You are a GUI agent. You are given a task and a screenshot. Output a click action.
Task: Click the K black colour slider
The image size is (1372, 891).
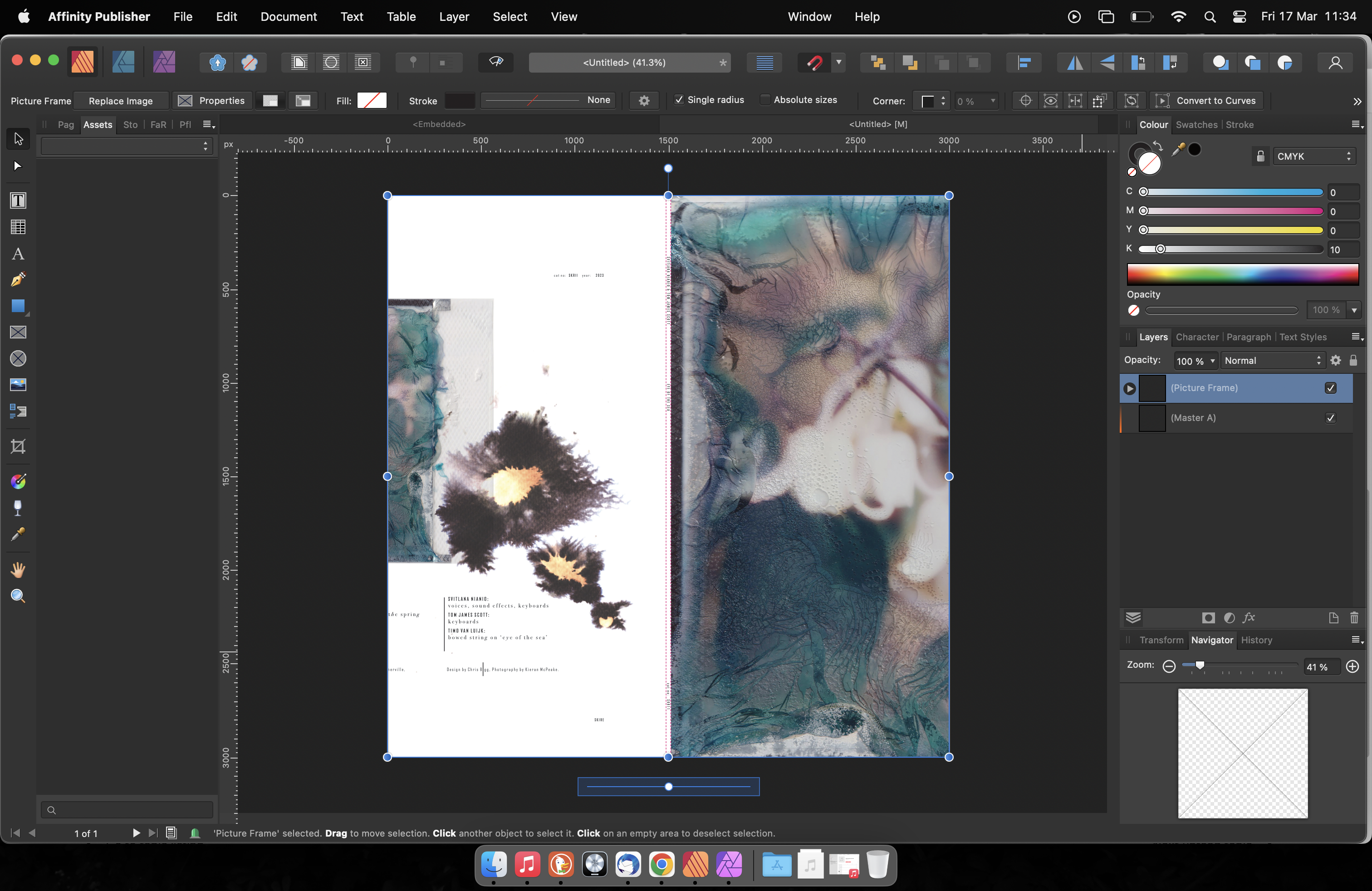(1231, 249)
